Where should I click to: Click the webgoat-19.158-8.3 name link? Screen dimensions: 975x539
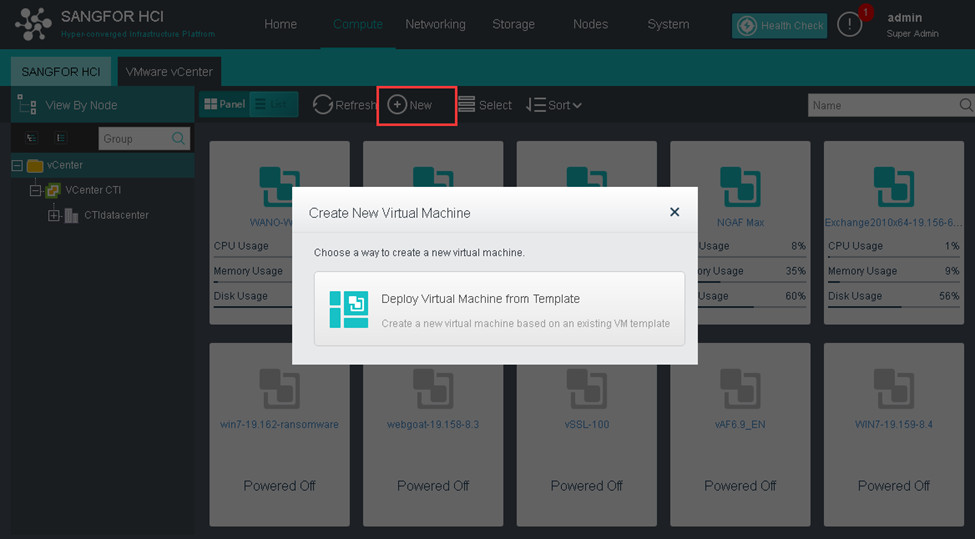tap(433, 425)
